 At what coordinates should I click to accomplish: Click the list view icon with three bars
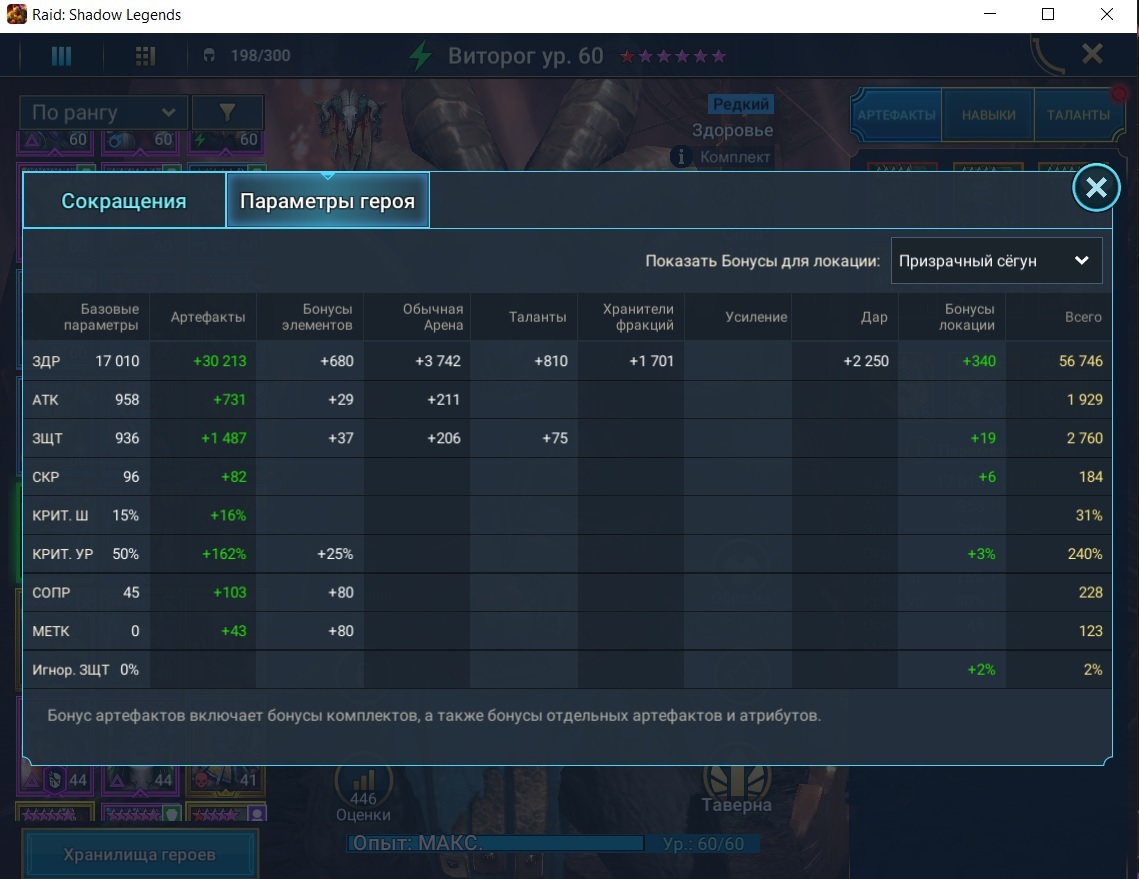coord(62,56)
